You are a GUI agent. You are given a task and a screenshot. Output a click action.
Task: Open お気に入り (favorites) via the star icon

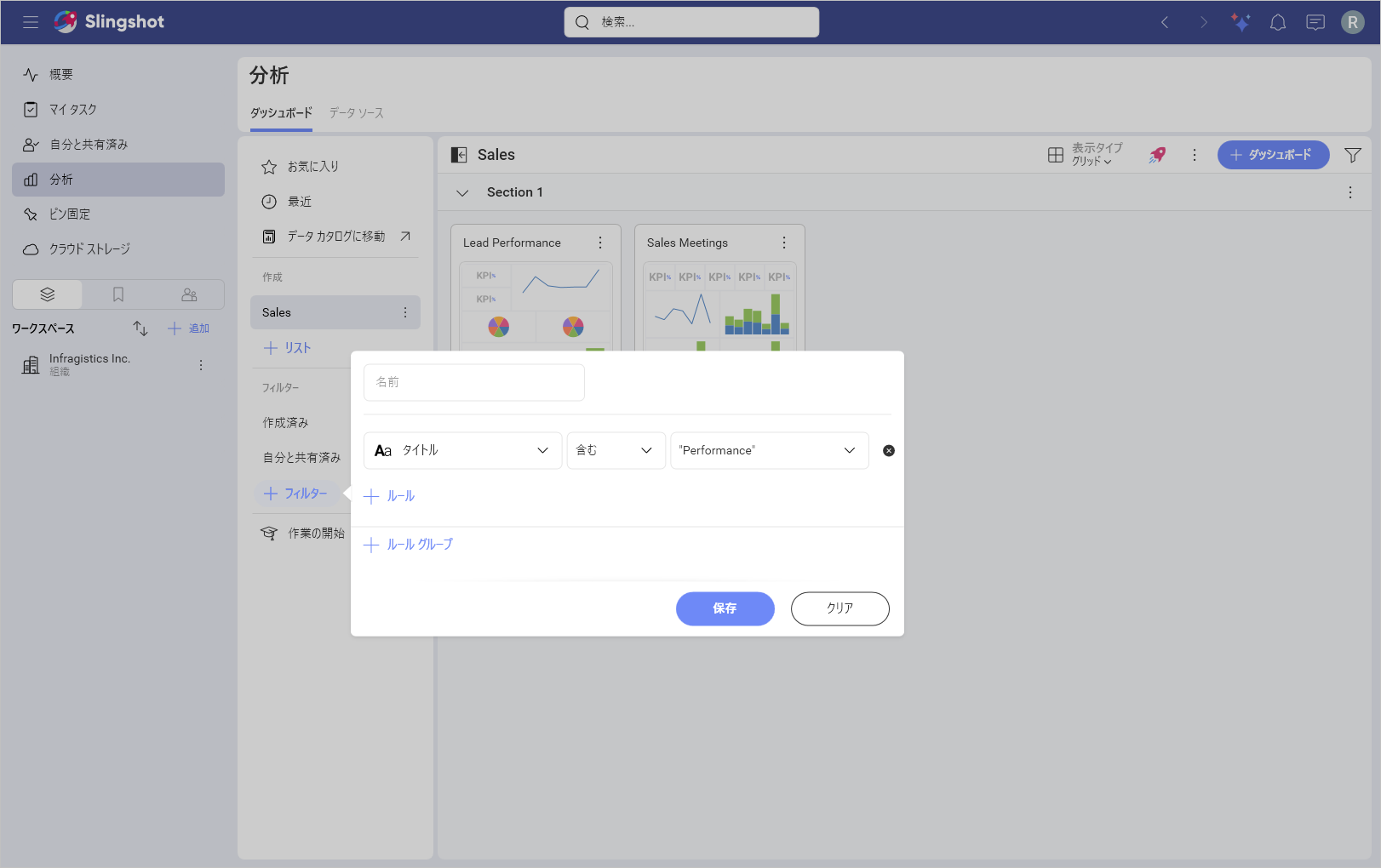(x=268, y=166)
